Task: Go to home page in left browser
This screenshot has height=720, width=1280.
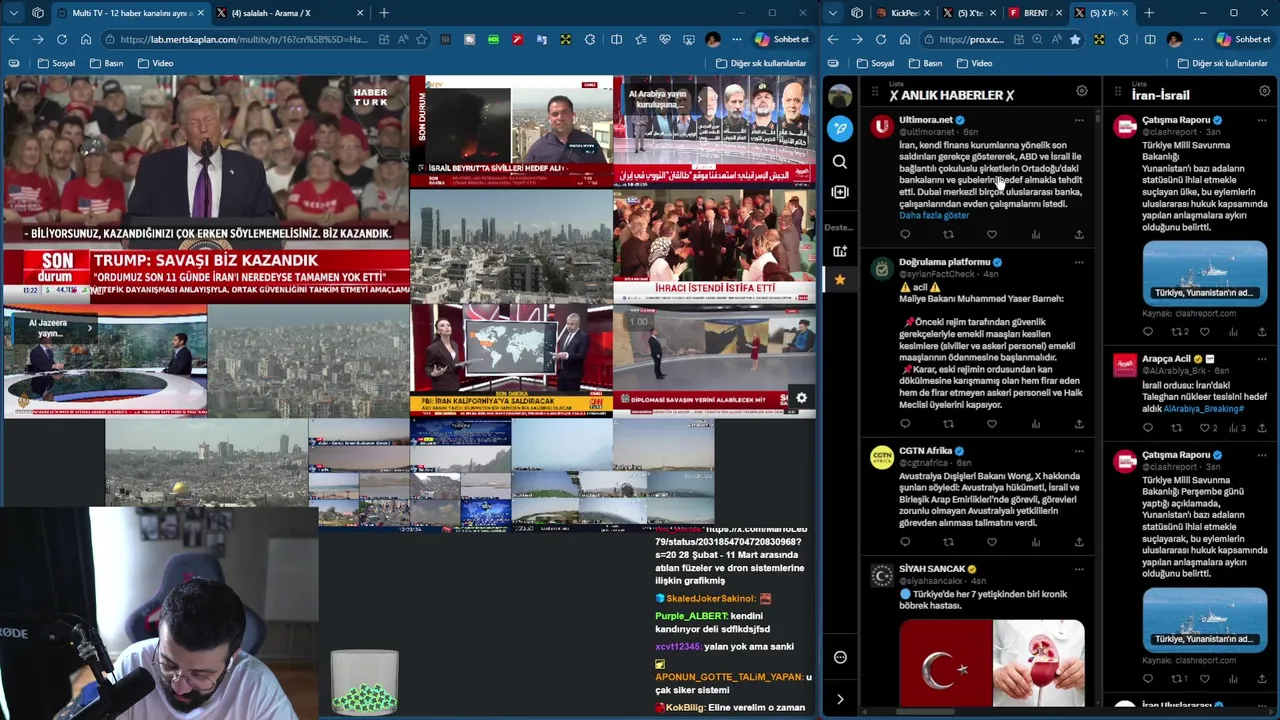Action: coord(86,39)
